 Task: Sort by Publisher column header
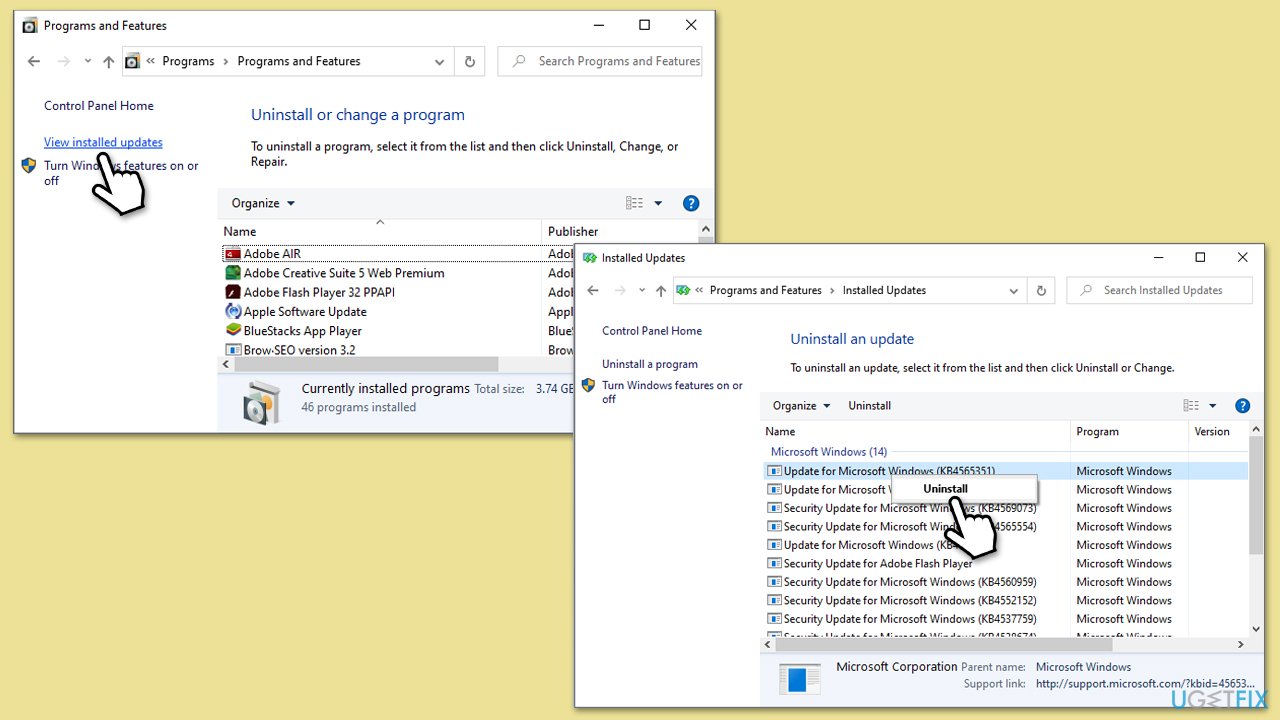coord(573,231)
